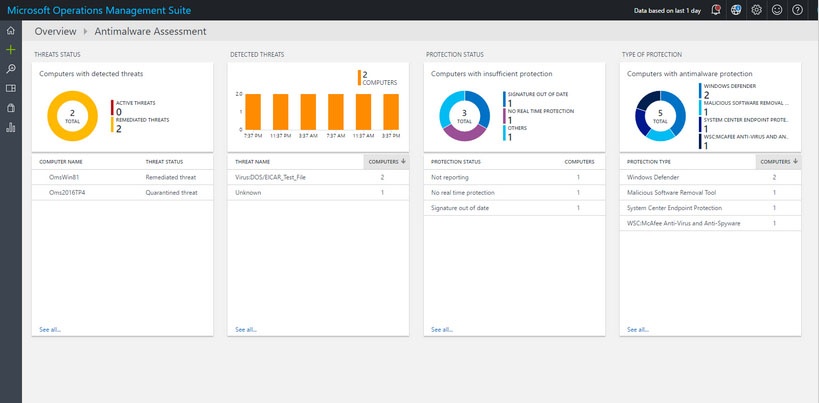Image resolution: width=819 pixels, height=403 pixels.
Task: Sort Detected Threats by Computers column
Action: pyautogui.click(x=385, y=161)
